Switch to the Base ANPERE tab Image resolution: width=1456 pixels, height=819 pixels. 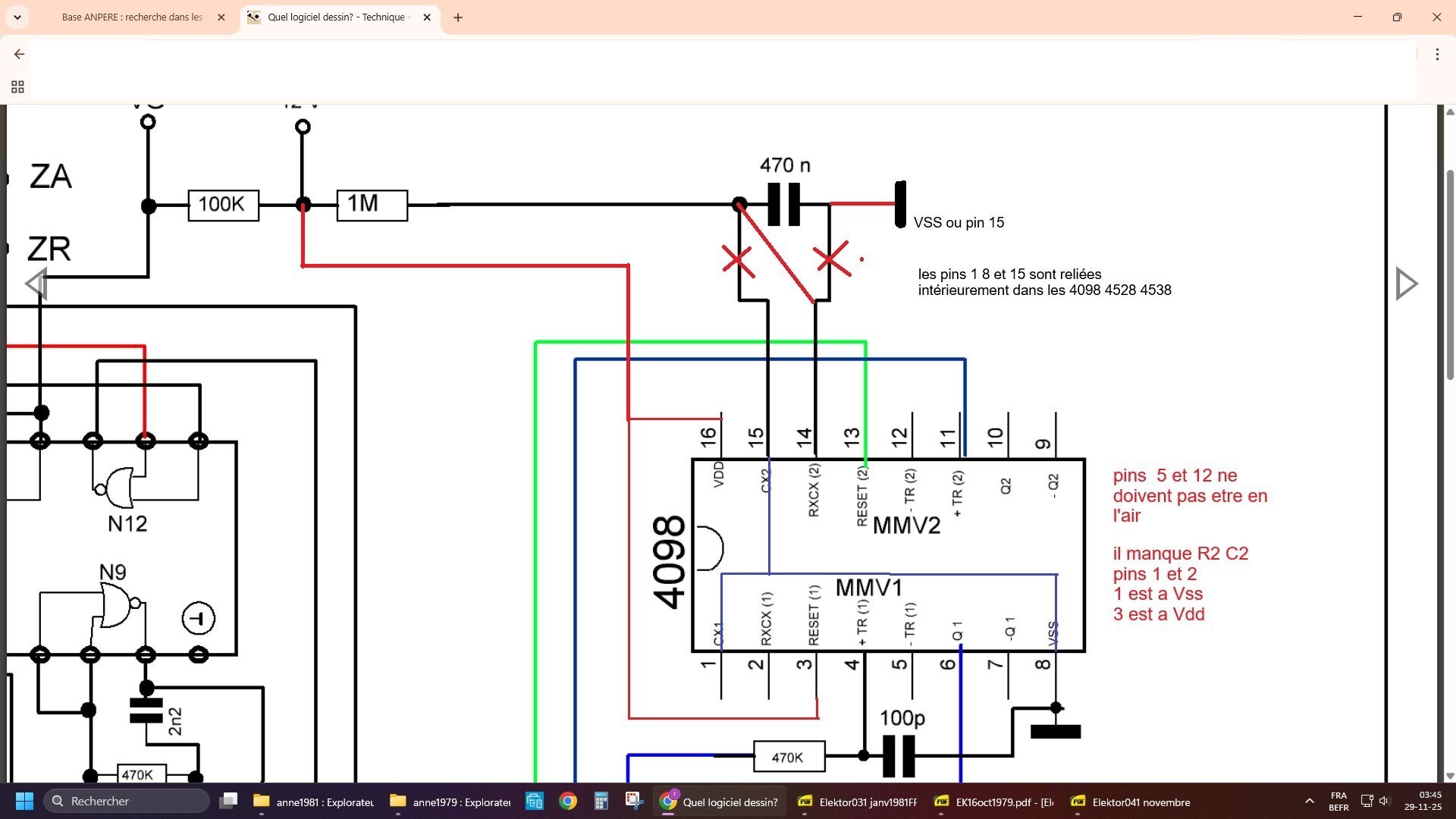133,17
